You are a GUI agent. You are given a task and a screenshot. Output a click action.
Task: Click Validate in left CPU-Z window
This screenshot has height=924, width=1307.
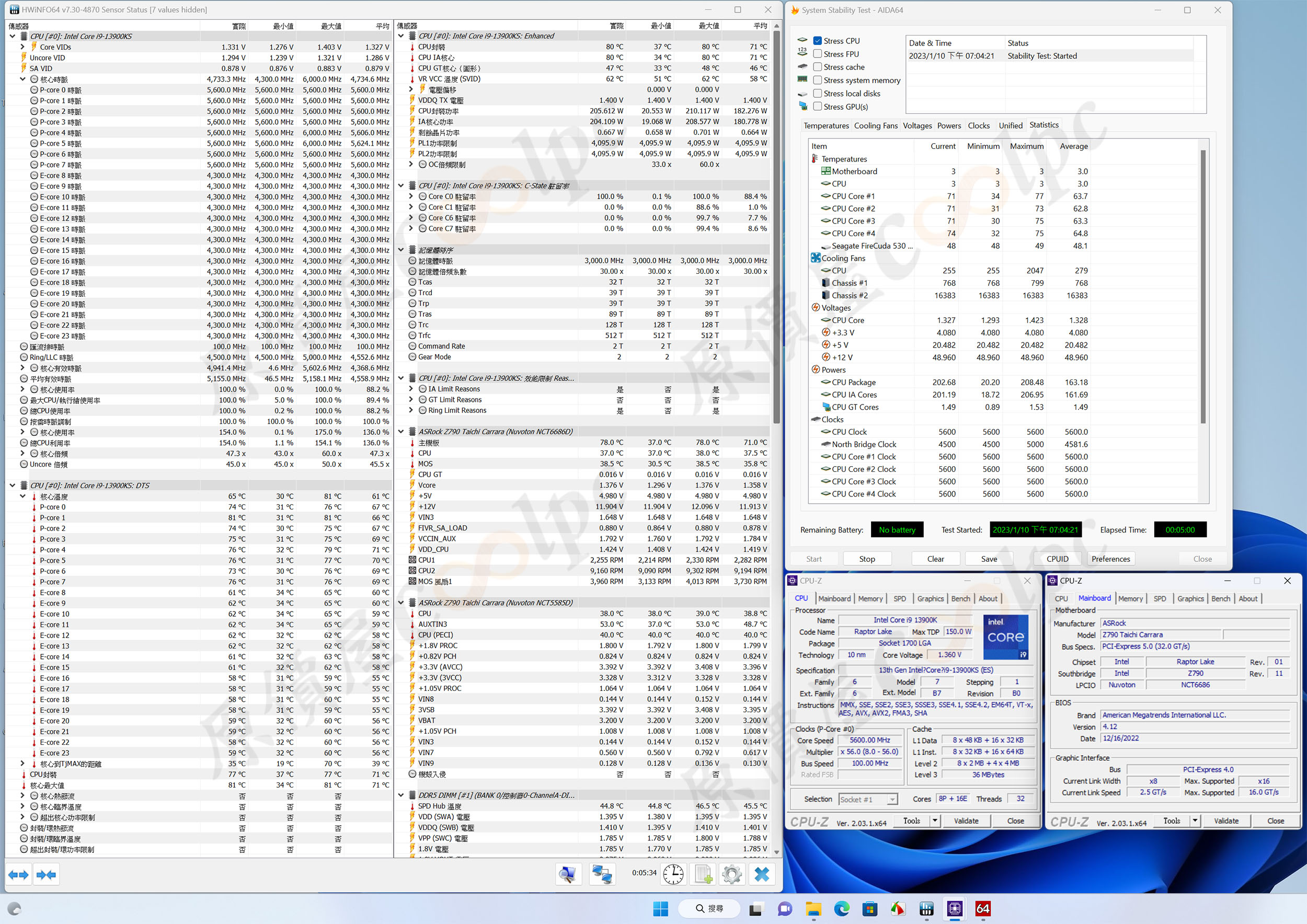point(966,821)
